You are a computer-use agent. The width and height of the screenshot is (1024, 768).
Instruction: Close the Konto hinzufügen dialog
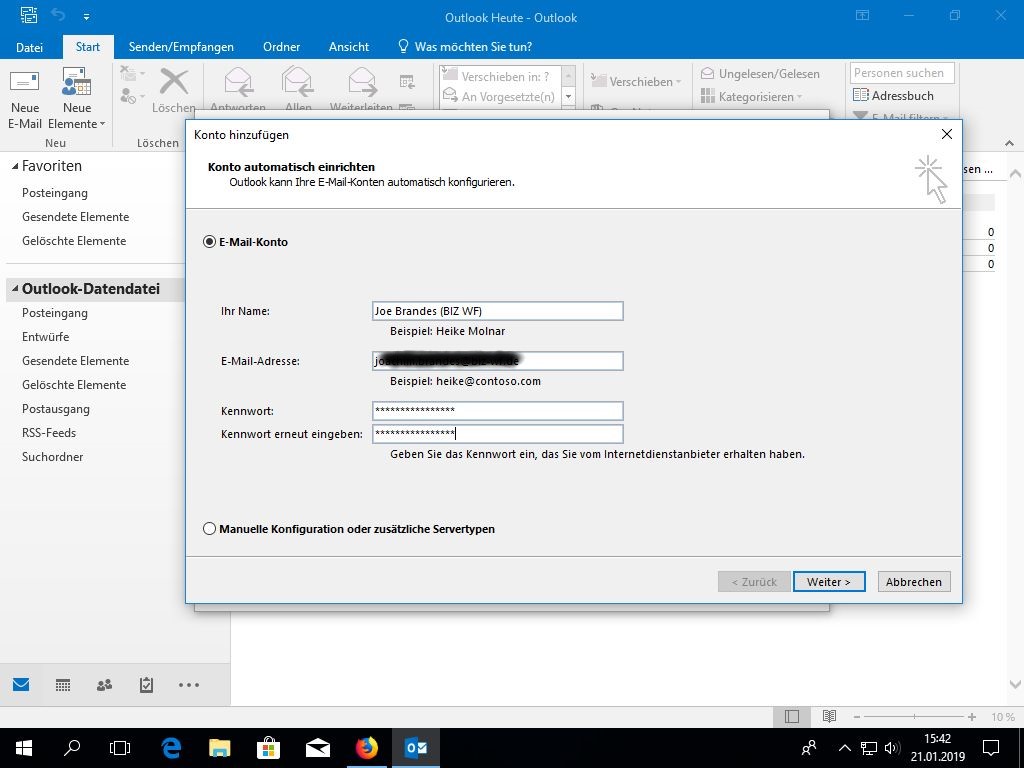point(946,135)
